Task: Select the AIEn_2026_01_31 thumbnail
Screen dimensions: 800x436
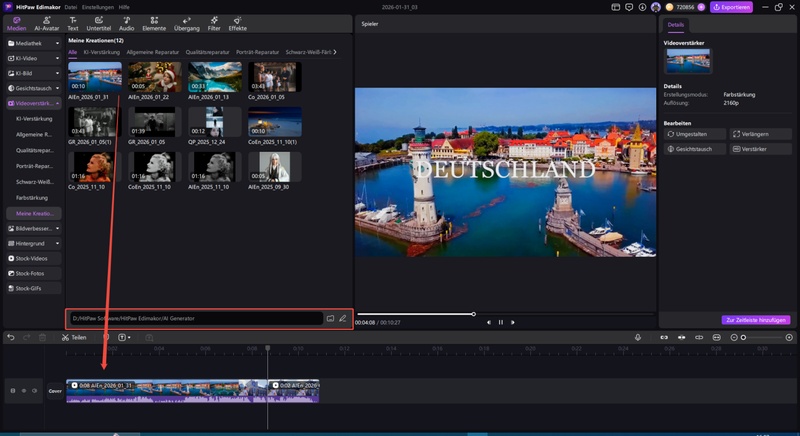Action: pos(95,77)
